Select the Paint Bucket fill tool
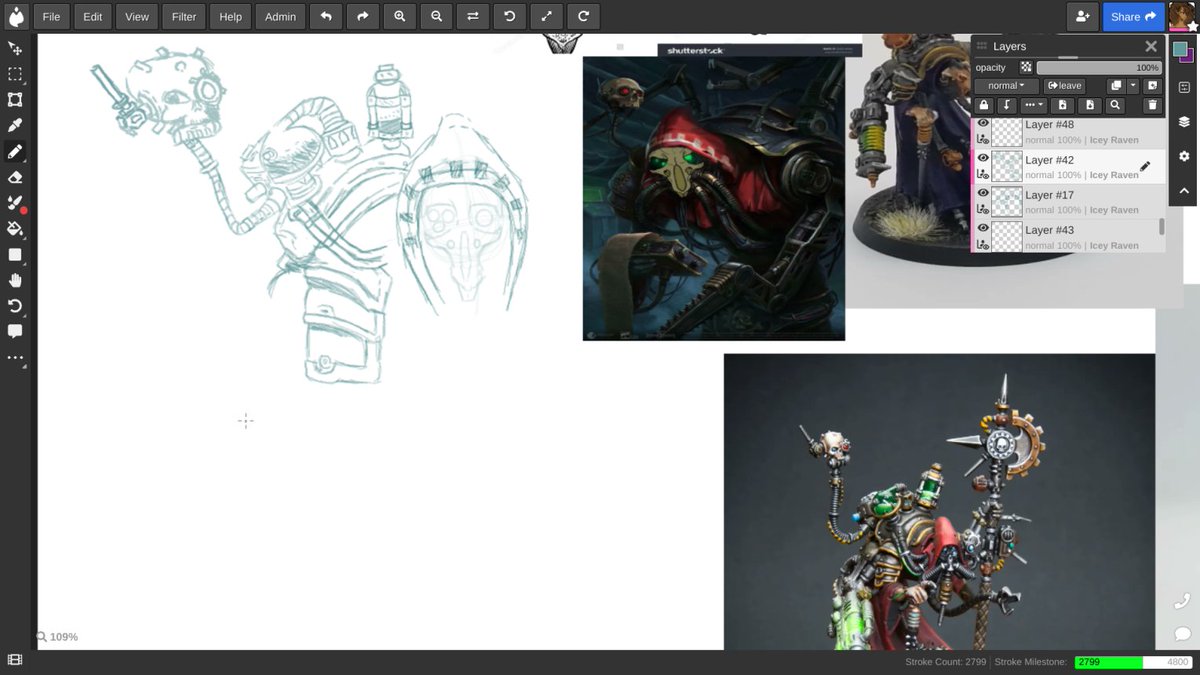 (x=15, y=229)
